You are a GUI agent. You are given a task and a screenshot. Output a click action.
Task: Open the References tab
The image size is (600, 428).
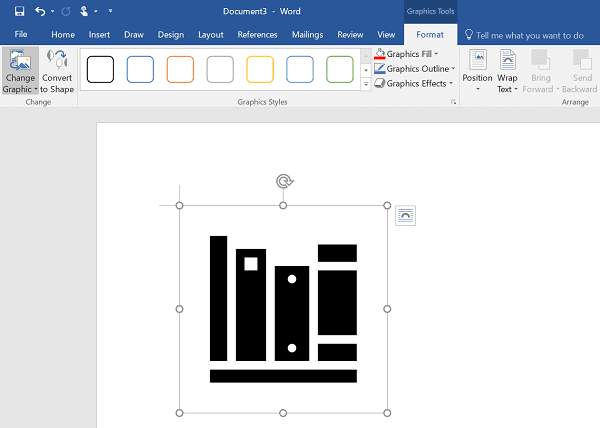pyautogui.click(x=257, y=35)
